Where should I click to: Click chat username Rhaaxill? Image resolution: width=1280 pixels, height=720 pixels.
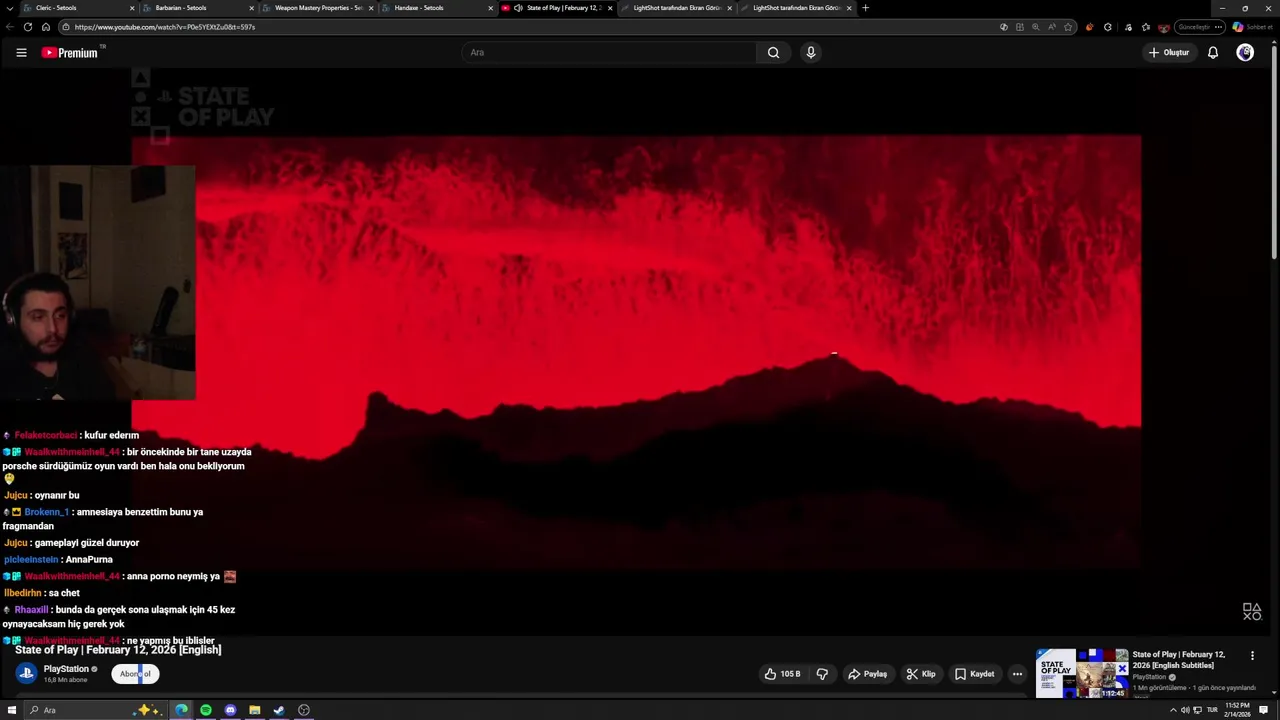click(x=31, y=610)
